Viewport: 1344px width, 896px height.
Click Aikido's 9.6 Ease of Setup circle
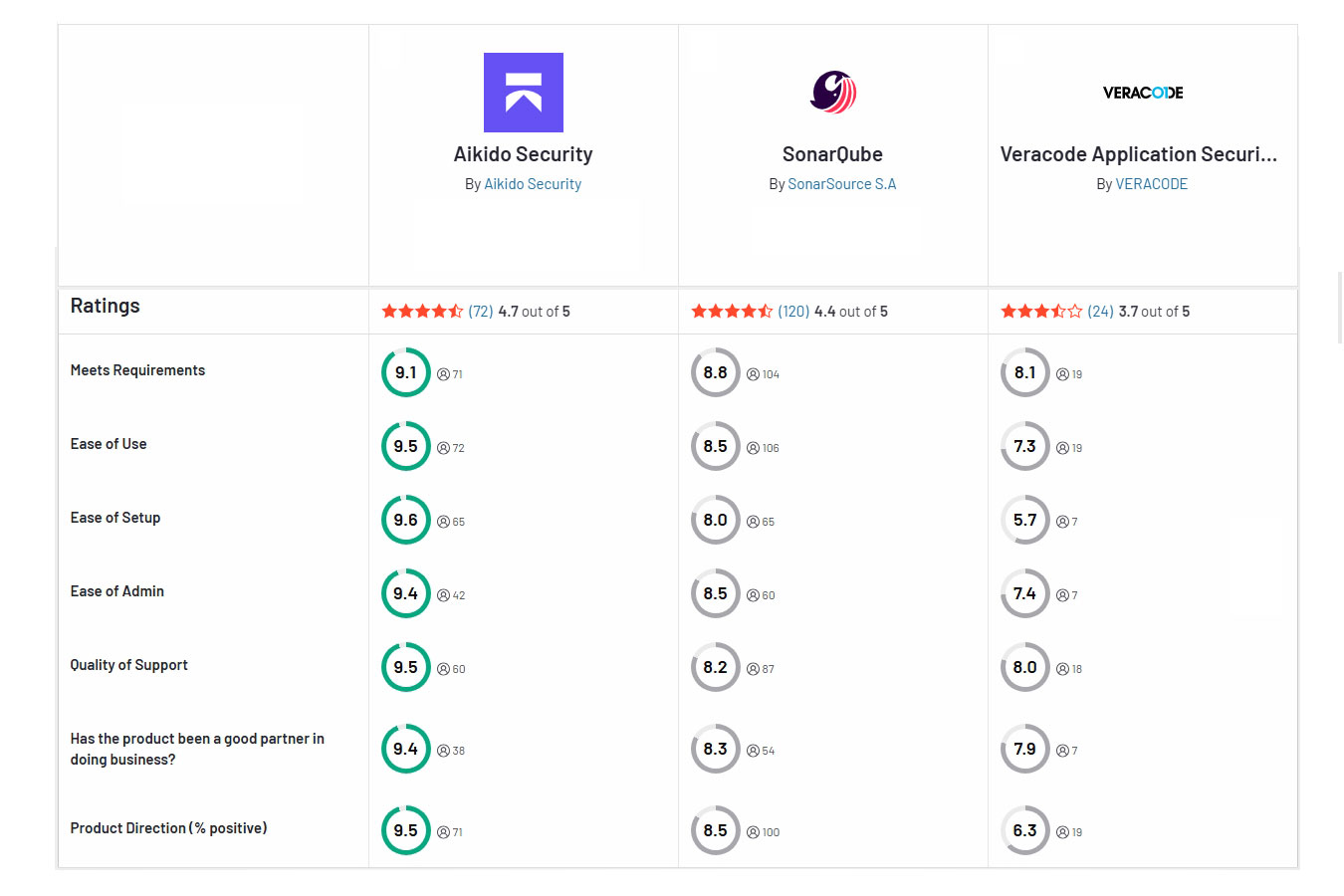click(406, 520)
